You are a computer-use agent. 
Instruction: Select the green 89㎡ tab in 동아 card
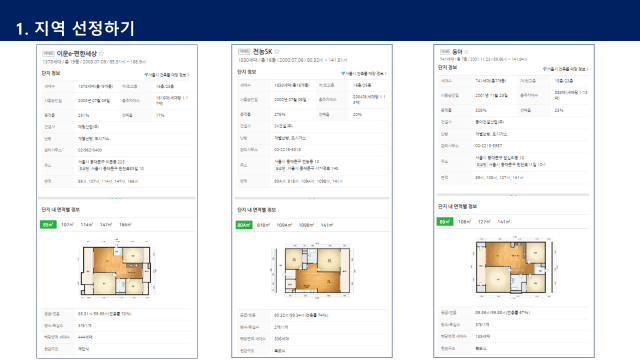[x=445, y=222]
